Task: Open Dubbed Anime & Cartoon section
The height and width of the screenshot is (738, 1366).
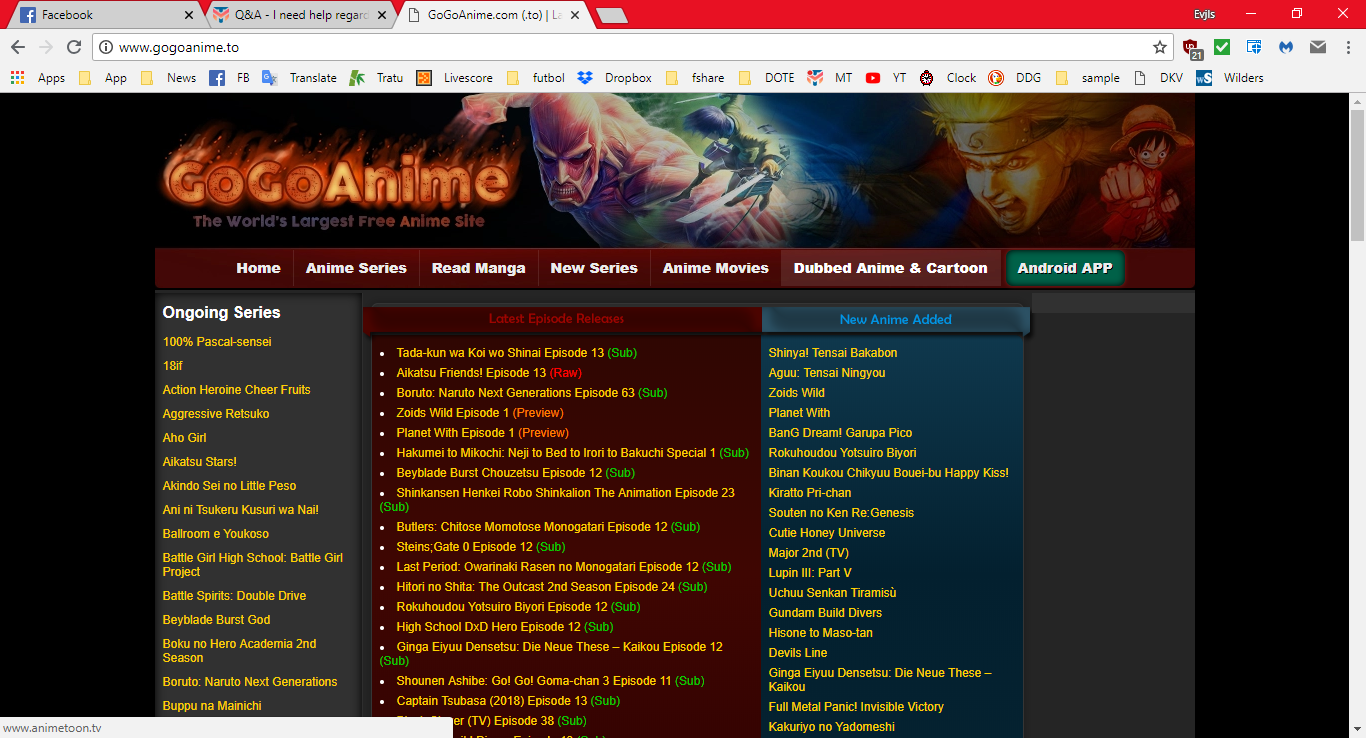Action: click(890, 268)
